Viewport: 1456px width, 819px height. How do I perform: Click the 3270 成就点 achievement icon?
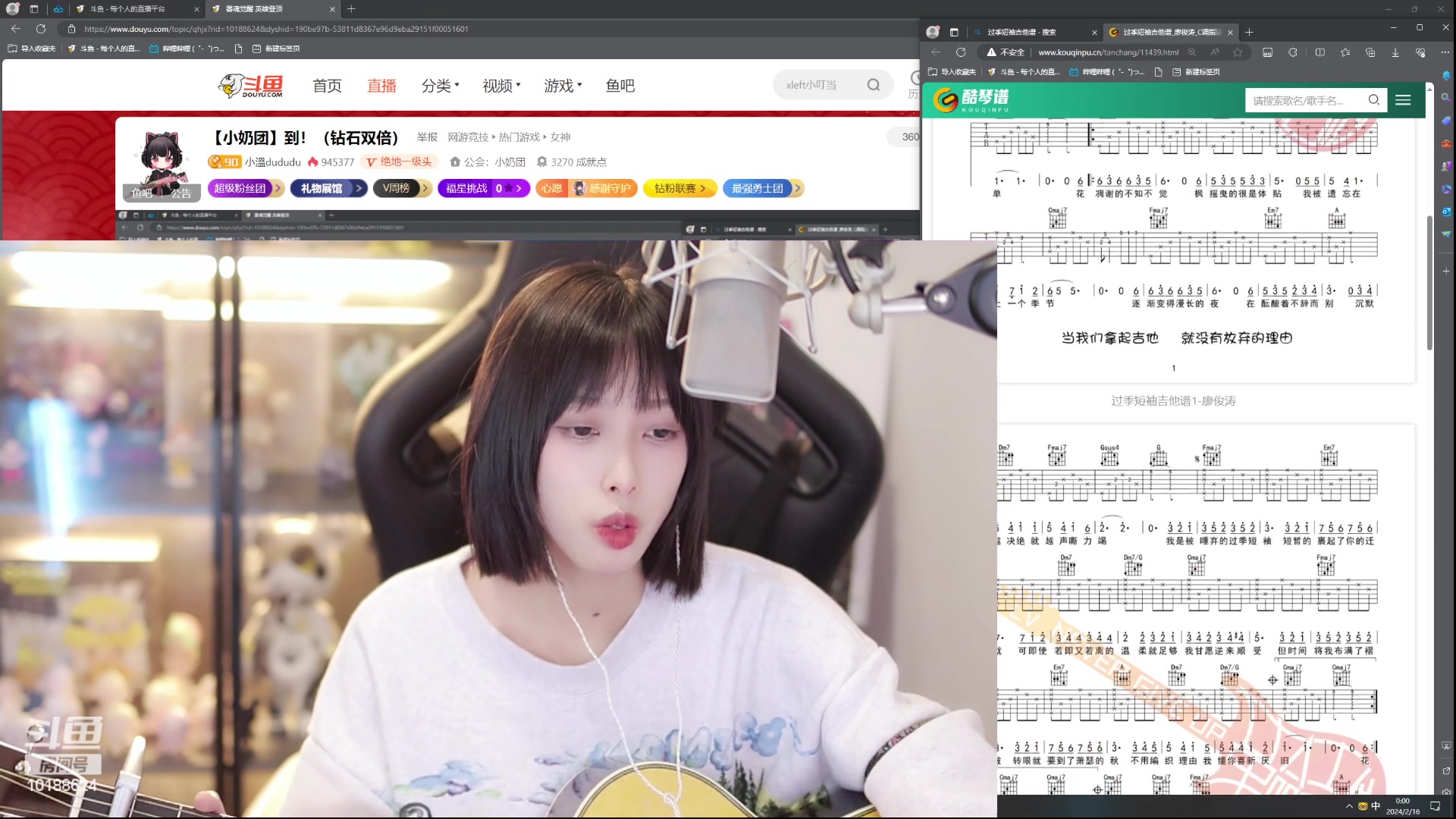pyautogui.click(x=542, y=162)
